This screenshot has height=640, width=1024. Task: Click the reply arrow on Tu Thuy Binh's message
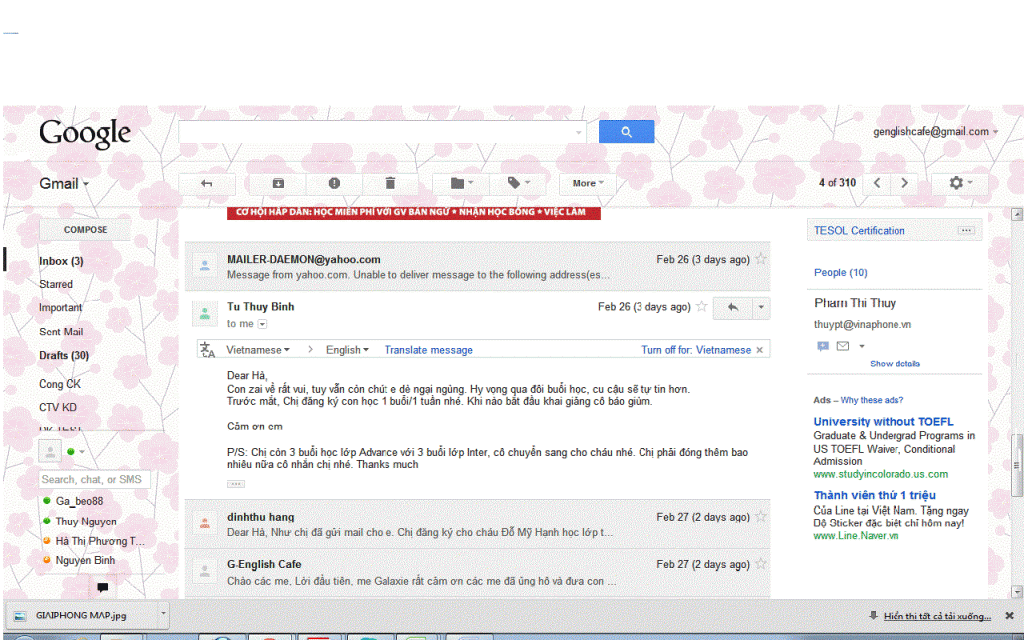(732, 307)
